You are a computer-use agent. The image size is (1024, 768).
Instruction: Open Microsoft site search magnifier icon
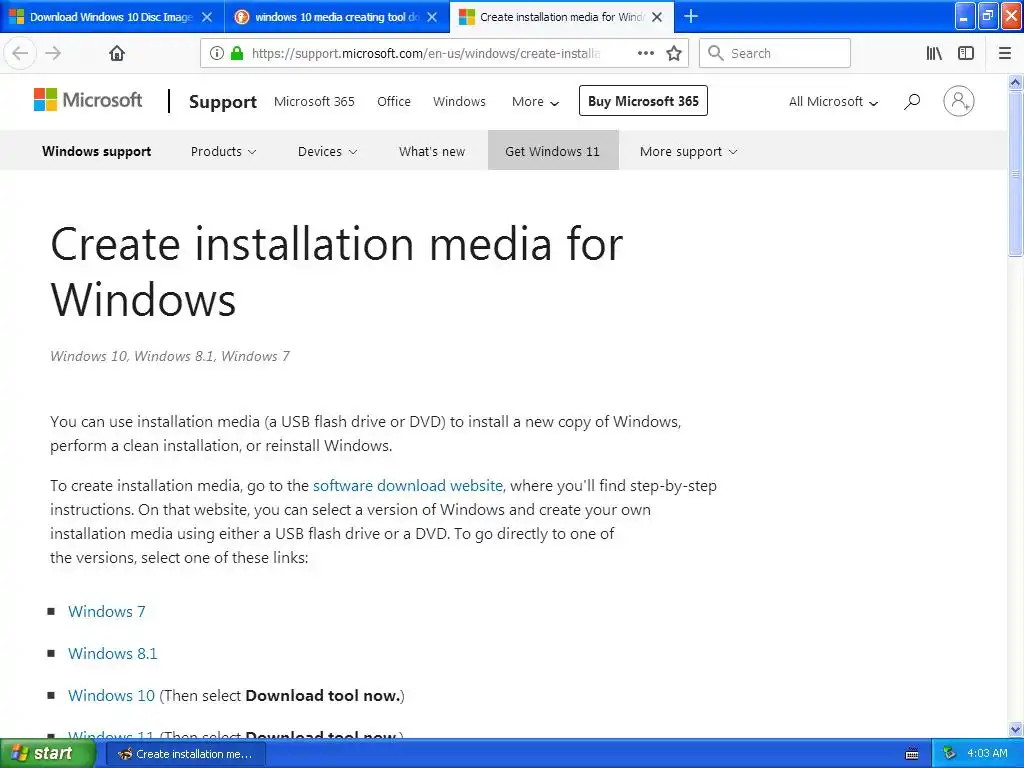point(912,101)
